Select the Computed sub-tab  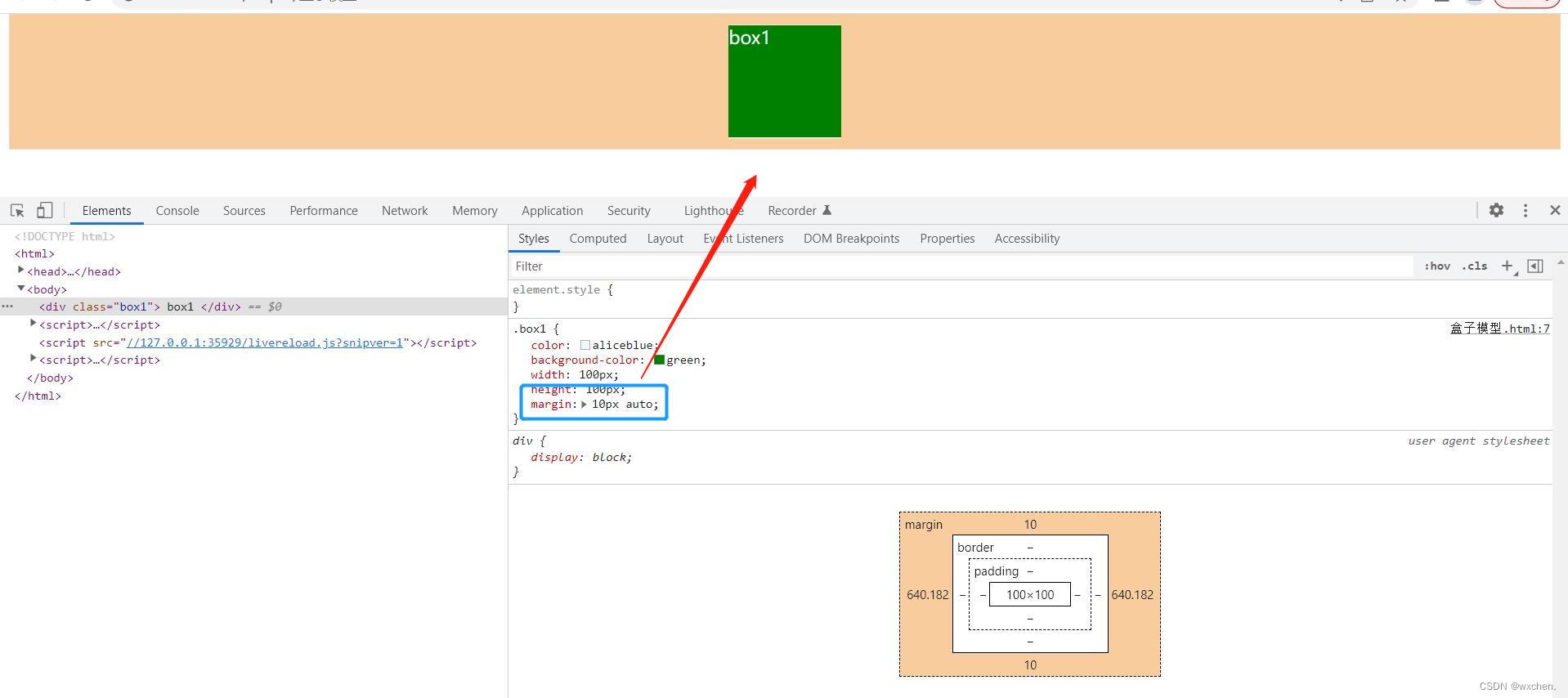point(598,238)
